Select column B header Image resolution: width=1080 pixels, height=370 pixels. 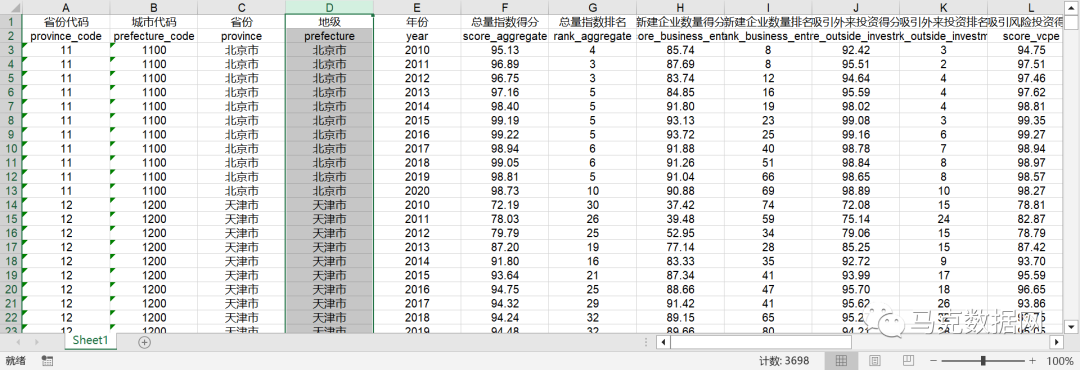154,7
